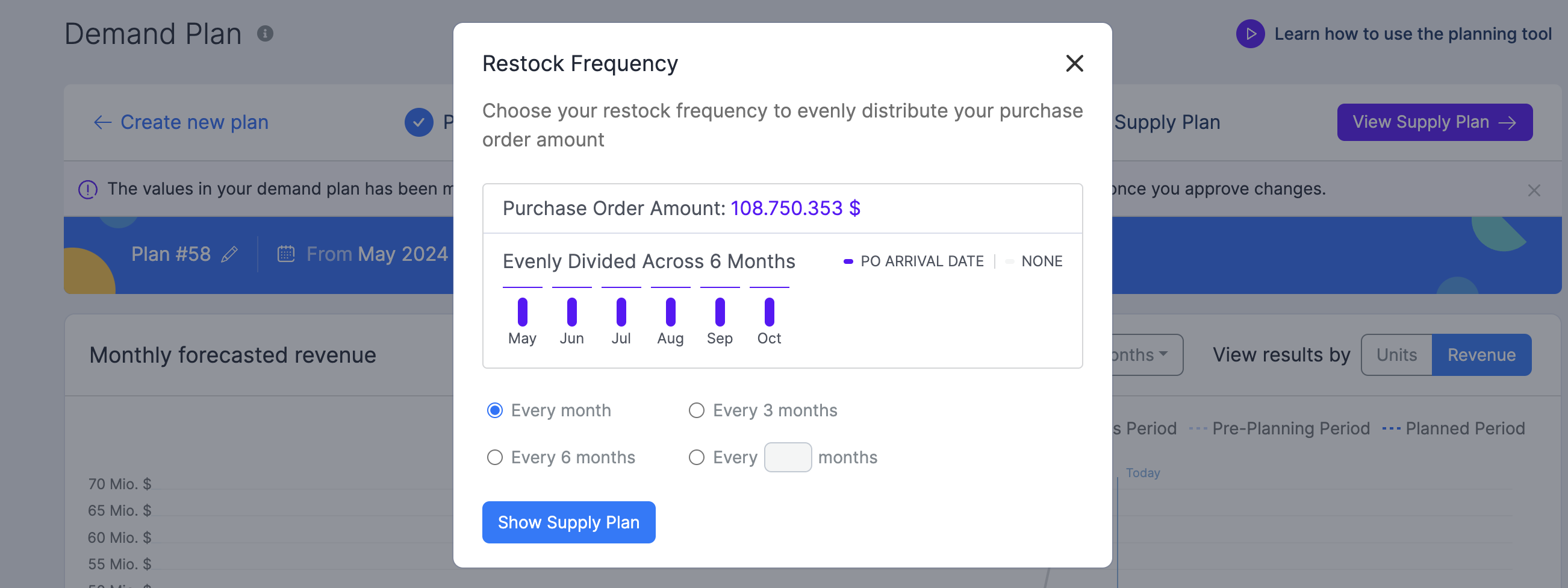
Task: Click the Jul bar in the chart
Action: tap(621, 312)
